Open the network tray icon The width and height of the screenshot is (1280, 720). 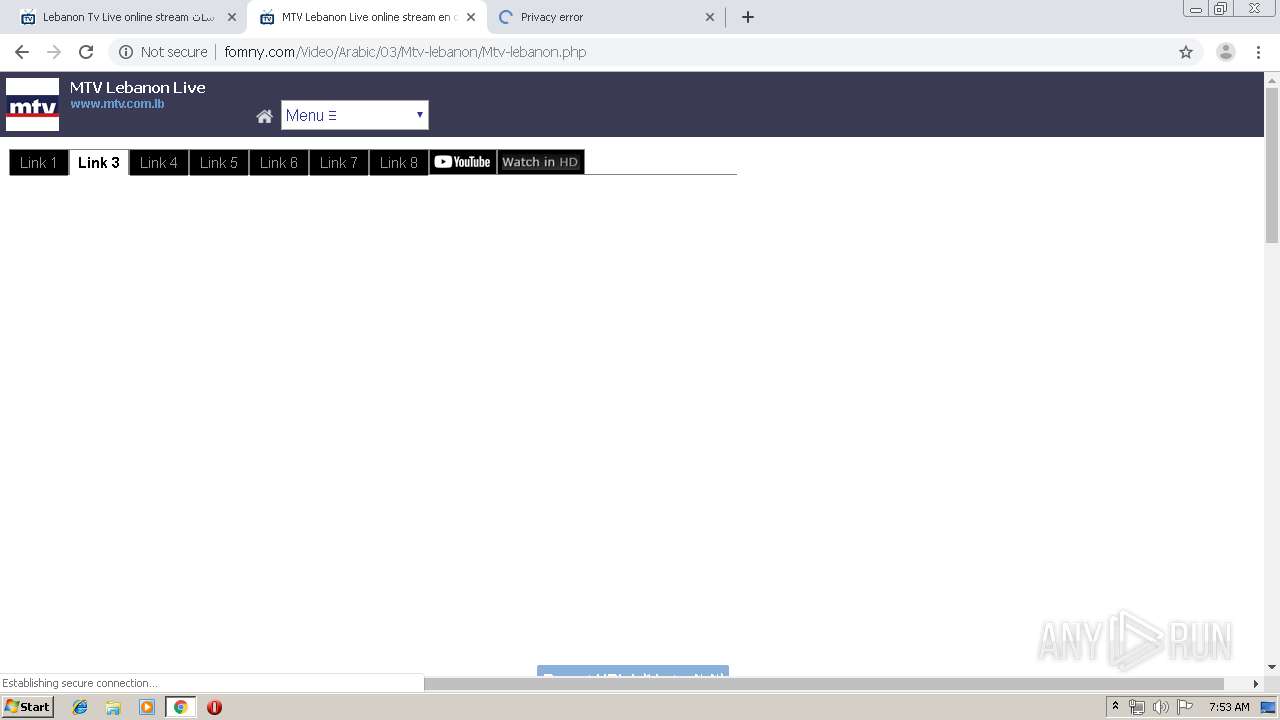[1136, 707]
